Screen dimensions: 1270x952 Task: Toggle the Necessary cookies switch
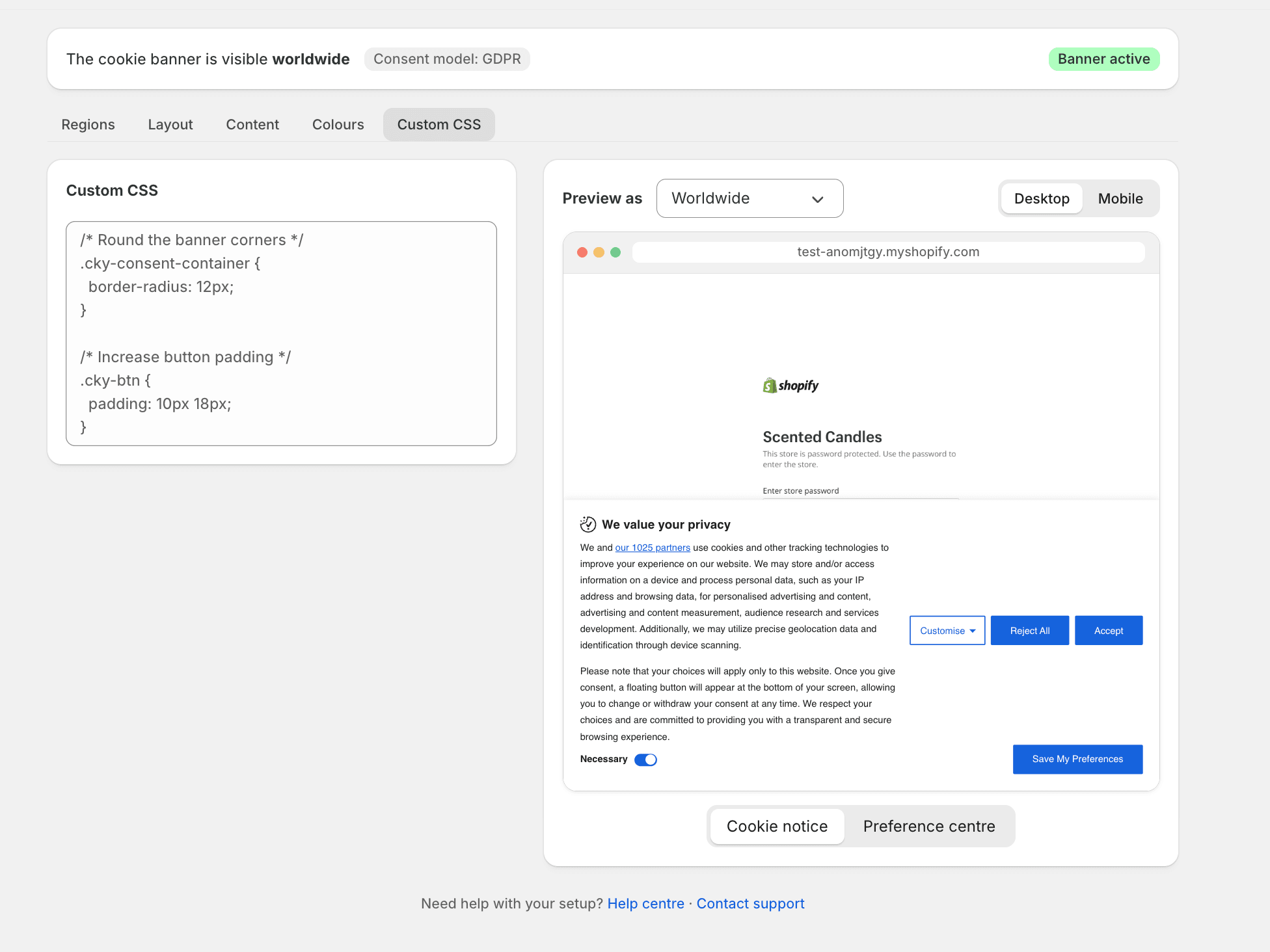tap(645, 760)
